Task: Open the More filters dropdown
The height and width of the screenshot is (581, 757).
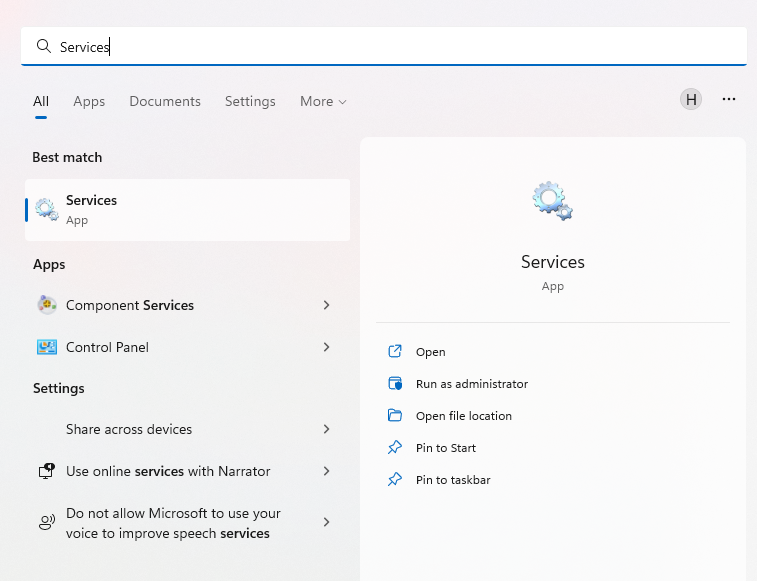Action: (323, 101)
